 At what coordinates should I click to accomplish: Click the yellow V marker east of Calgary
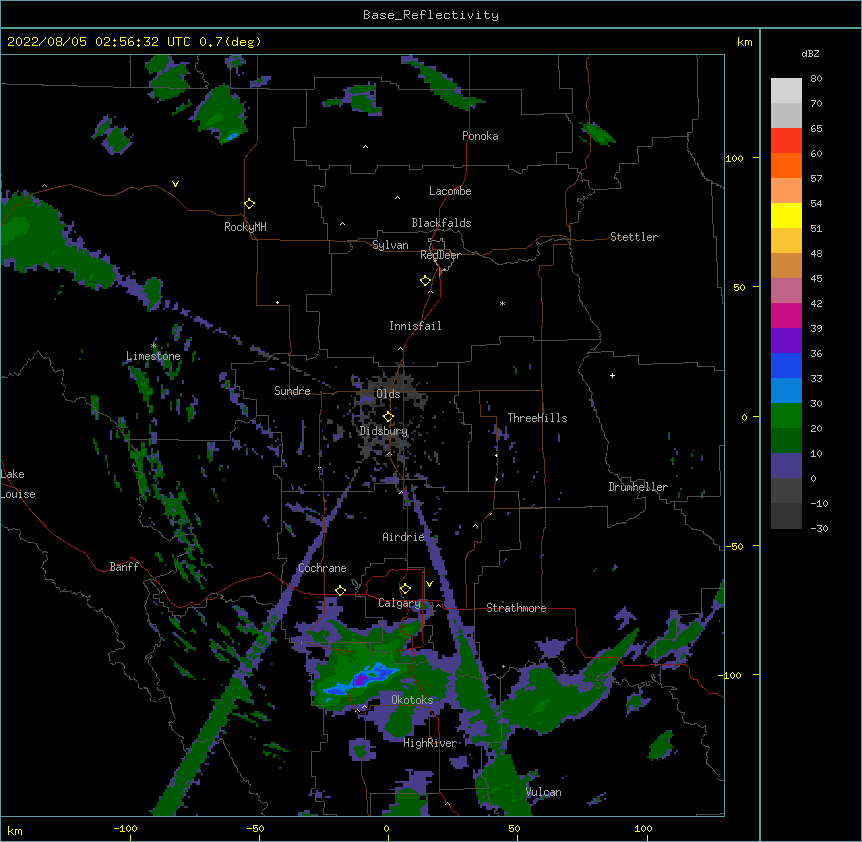[429, 584]
